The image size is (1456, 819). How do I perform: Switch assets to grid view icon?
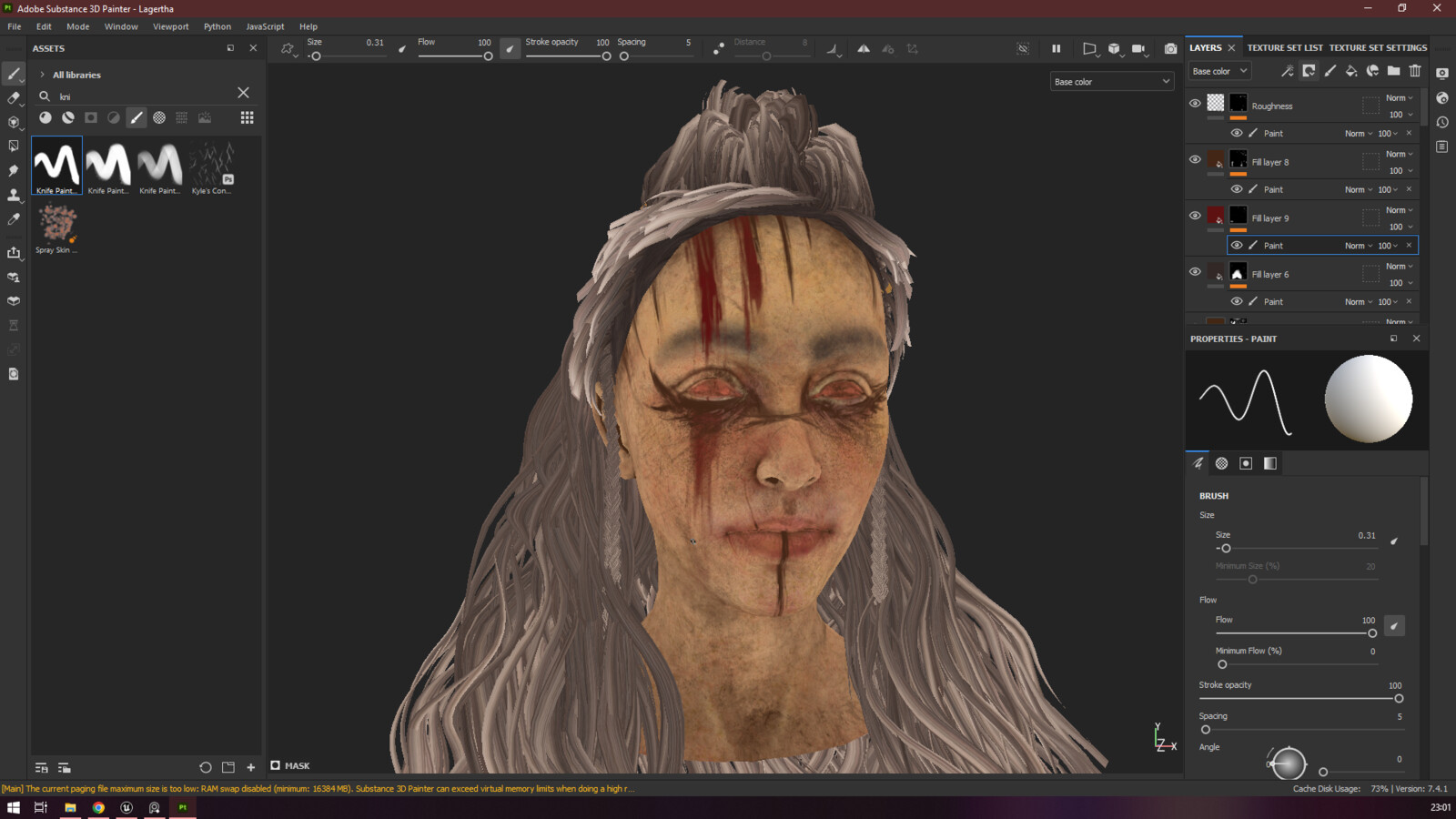pos(247,117)
